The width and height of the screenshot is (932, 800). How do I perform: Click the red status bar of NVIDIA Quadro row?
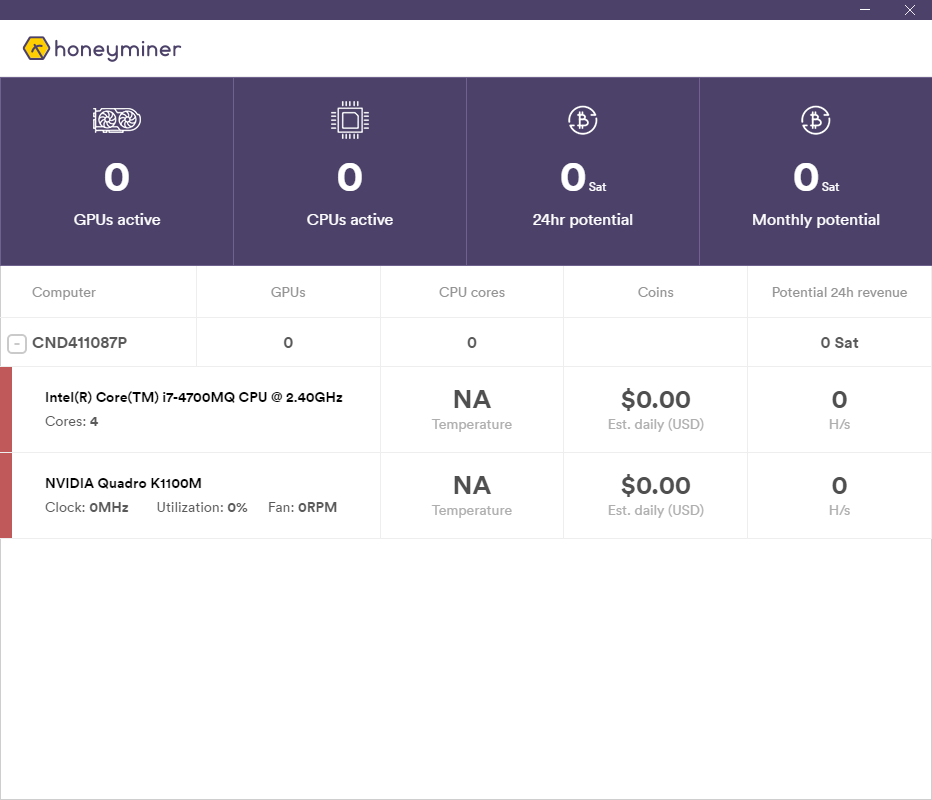coord(6,496)
